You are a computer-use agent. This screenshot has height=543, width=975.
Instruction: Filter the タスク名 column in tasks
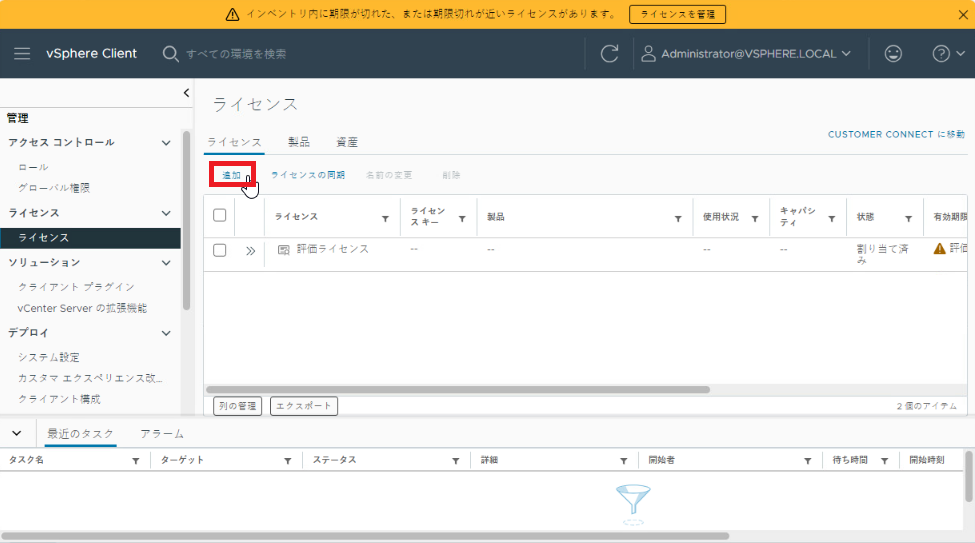click(136, 461)
